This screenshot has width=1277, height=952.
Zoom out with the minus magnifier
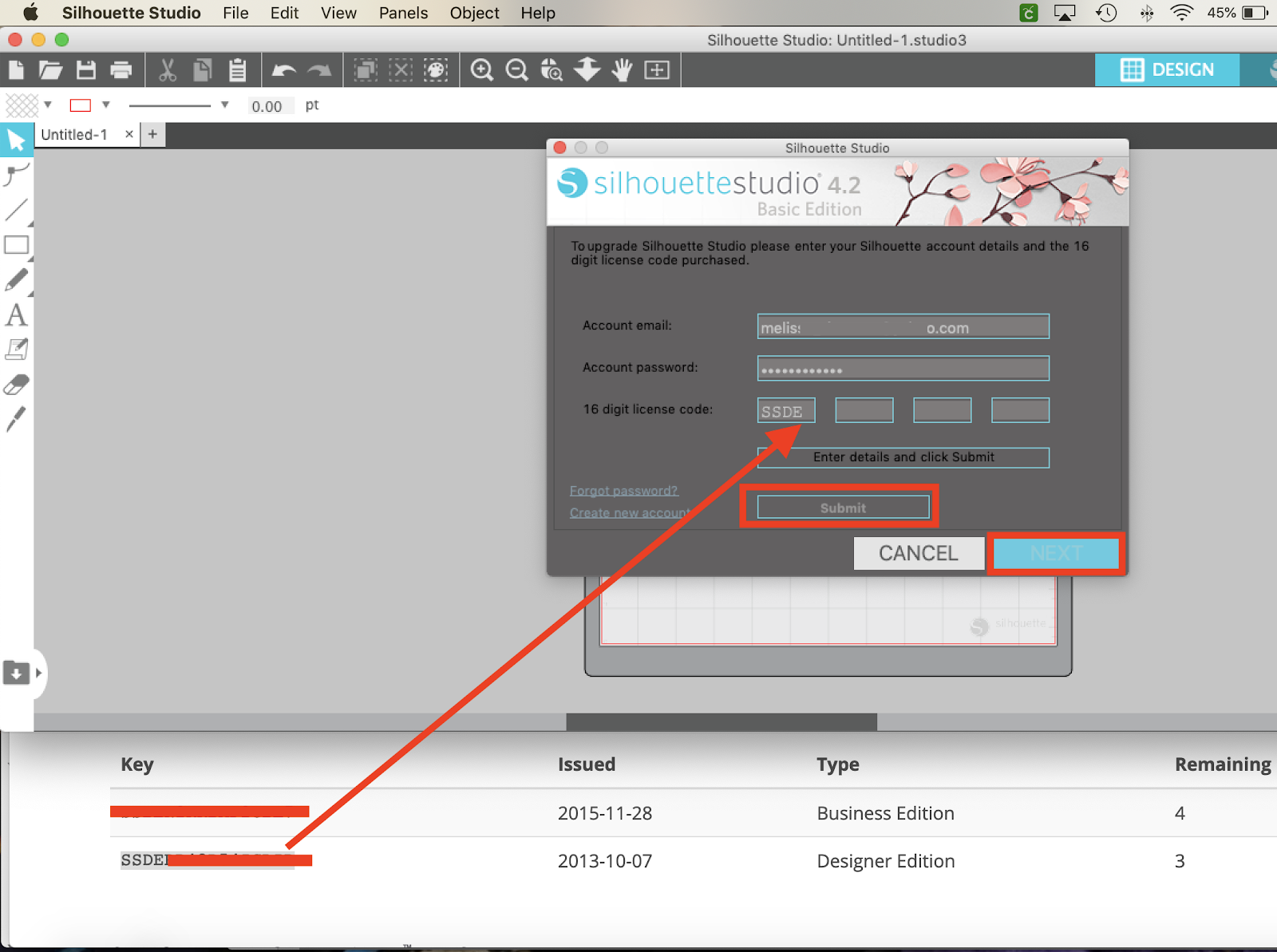click(517, 70)
